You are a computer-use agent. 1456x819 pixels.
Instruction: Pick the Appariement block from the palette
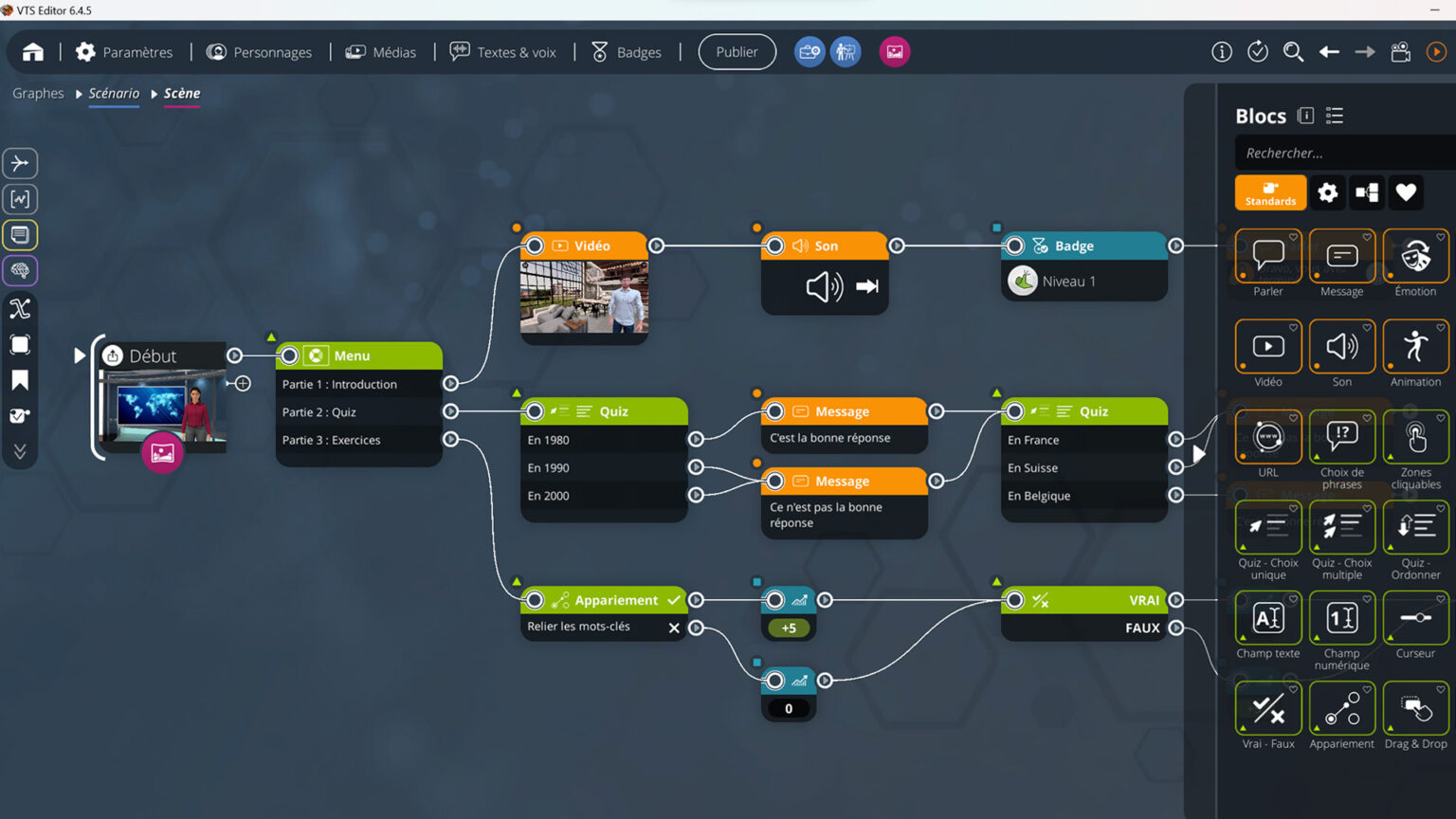[1341, 708]
